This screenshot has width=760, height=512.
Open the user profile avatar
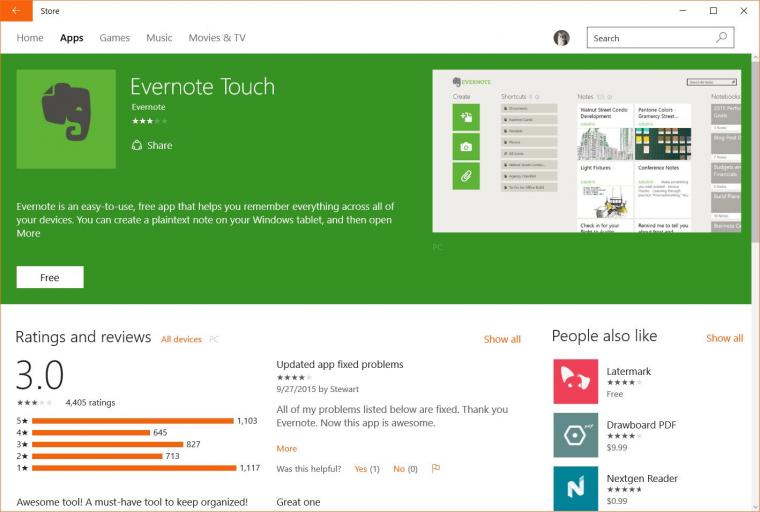coord(561,38)
